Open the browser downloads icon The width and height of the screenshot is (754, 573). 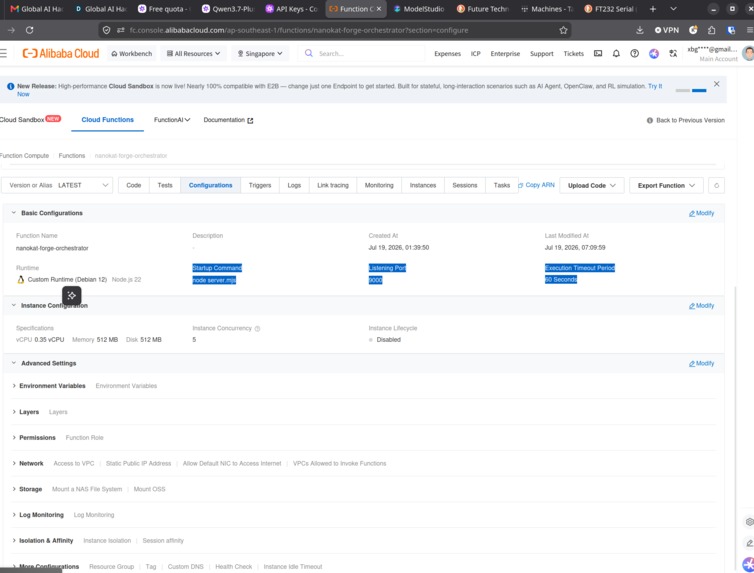tap(640, 30)
